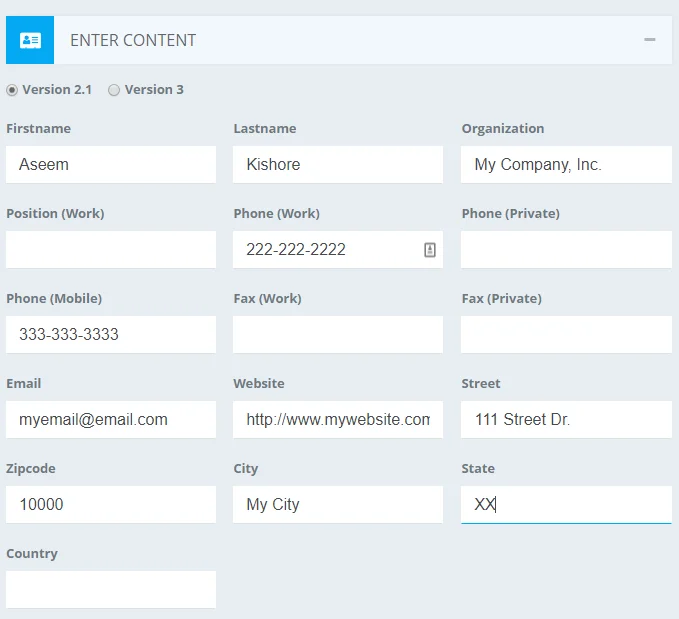Click the empty Country input field

pos(110,590)
